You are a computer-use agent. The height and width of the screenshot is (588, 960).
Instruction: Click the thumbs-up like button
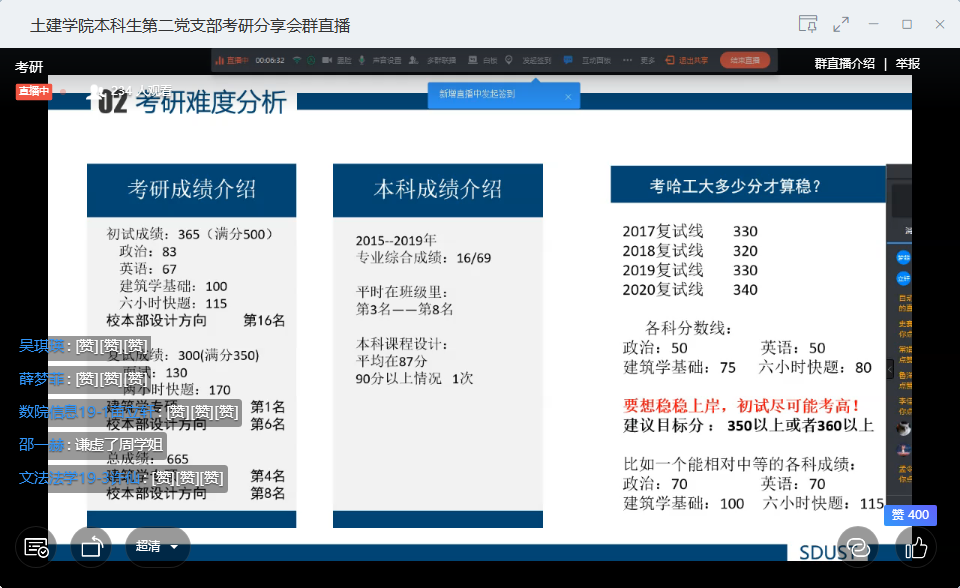916,547
